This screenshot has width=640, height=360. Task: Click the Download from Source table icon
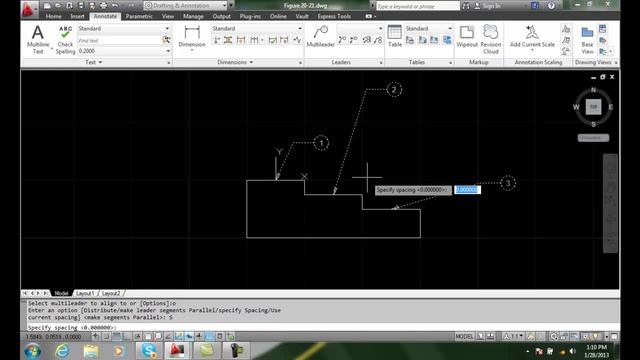(422, 40)
